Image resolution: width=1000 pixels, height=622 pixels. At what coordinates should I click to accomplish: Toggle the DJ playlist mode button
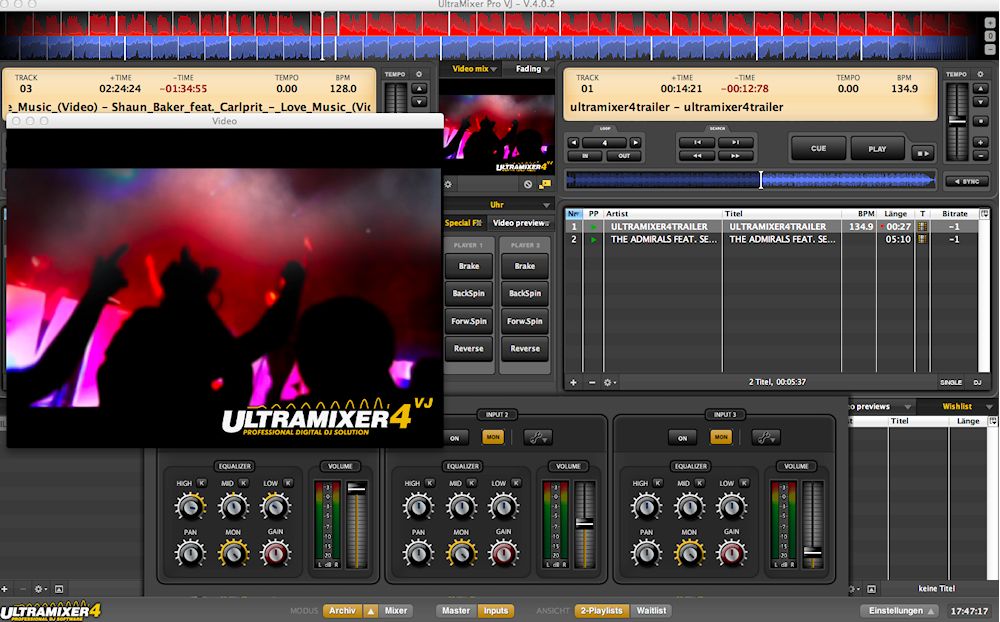(978, 382)
